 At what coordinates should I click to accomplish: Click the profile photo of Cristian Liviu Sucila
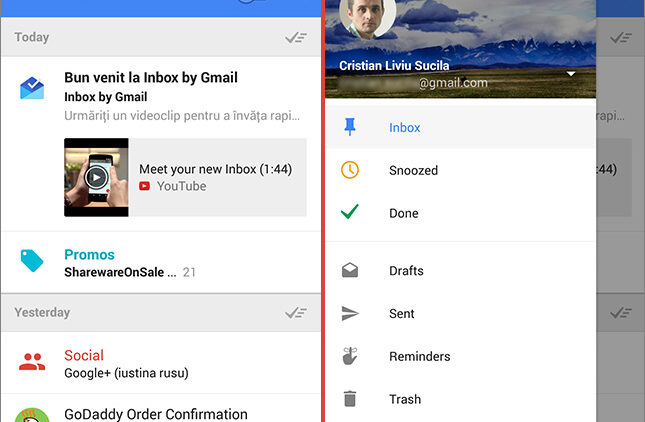click(367, 20)
